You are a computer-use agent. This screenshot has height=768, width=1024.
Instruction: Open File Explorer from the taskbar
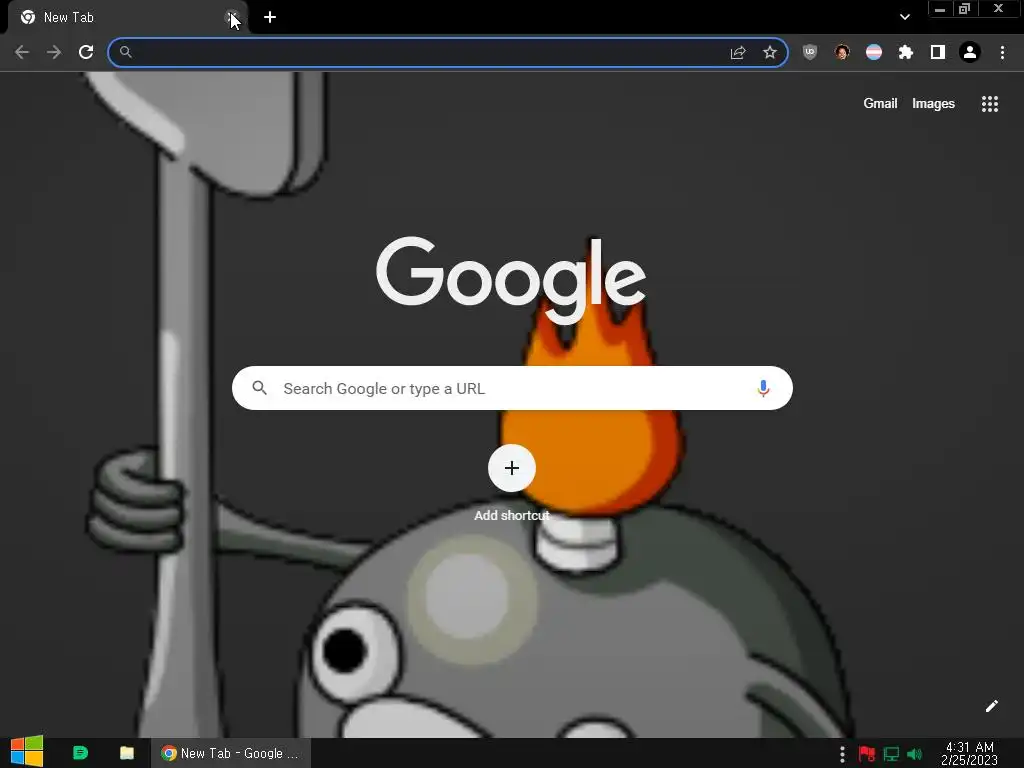pyautogui.click(x=127, y=753)
